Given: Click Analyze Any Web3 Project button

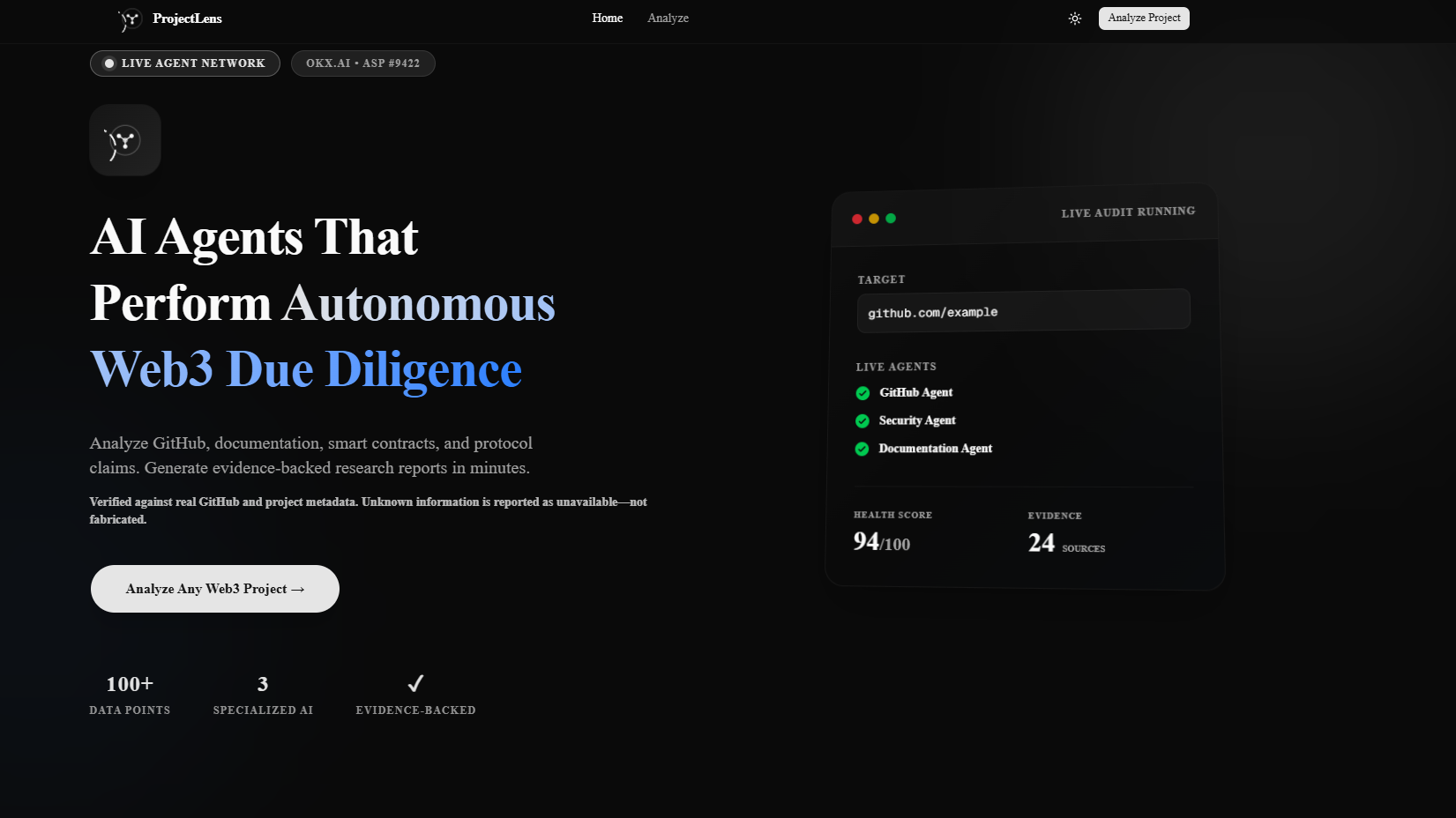Looking at the screenshot, I should click(x=215, y=589).
